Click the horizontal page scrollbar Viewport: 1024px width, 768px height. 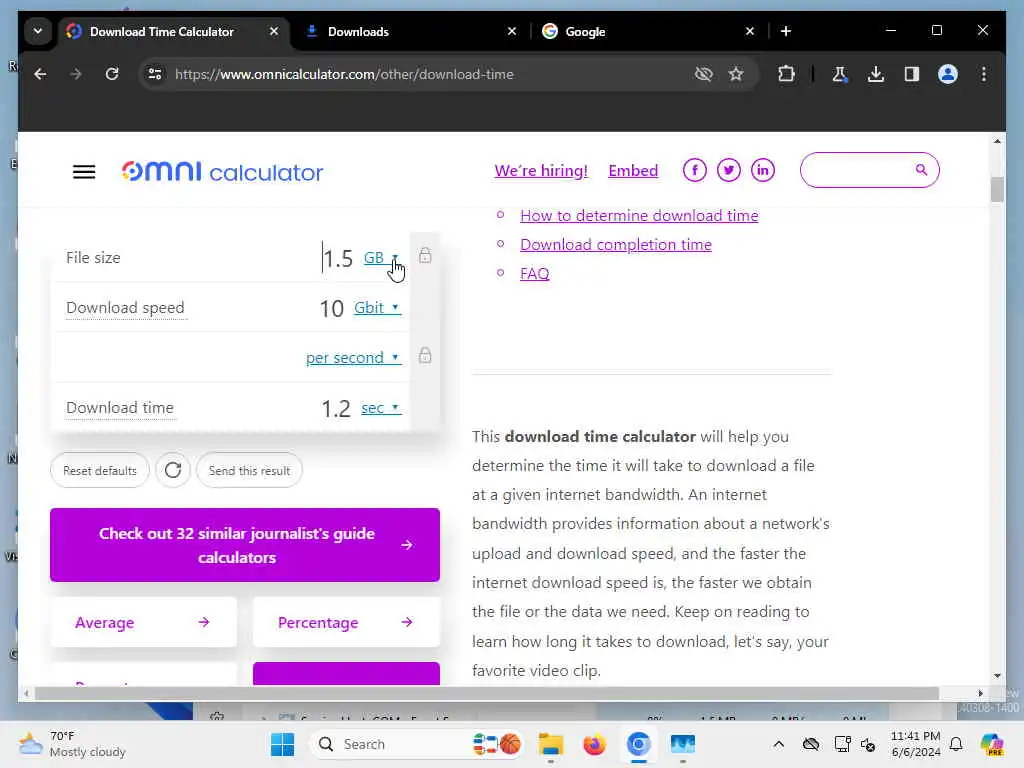(x=487, y=693)
